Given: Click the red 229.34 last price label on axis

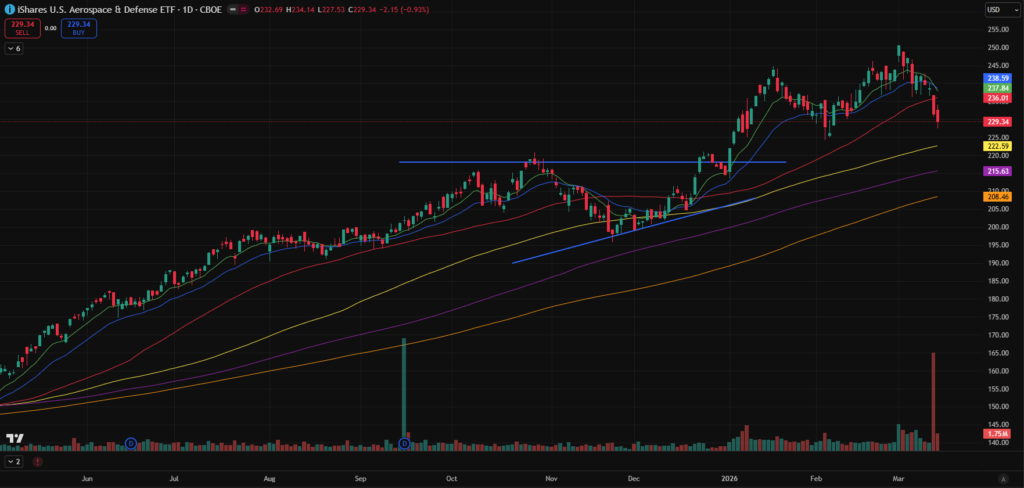Looking at the screenshot, I should (x=997, y=121).
